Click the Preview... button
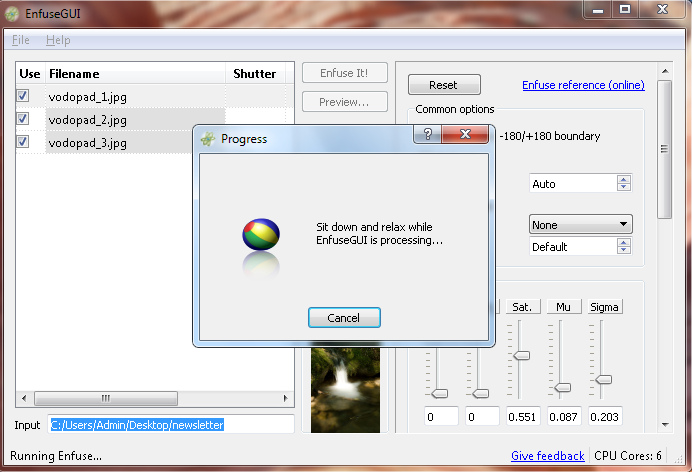This screenshot has height=472, width=692. point(345,102)
